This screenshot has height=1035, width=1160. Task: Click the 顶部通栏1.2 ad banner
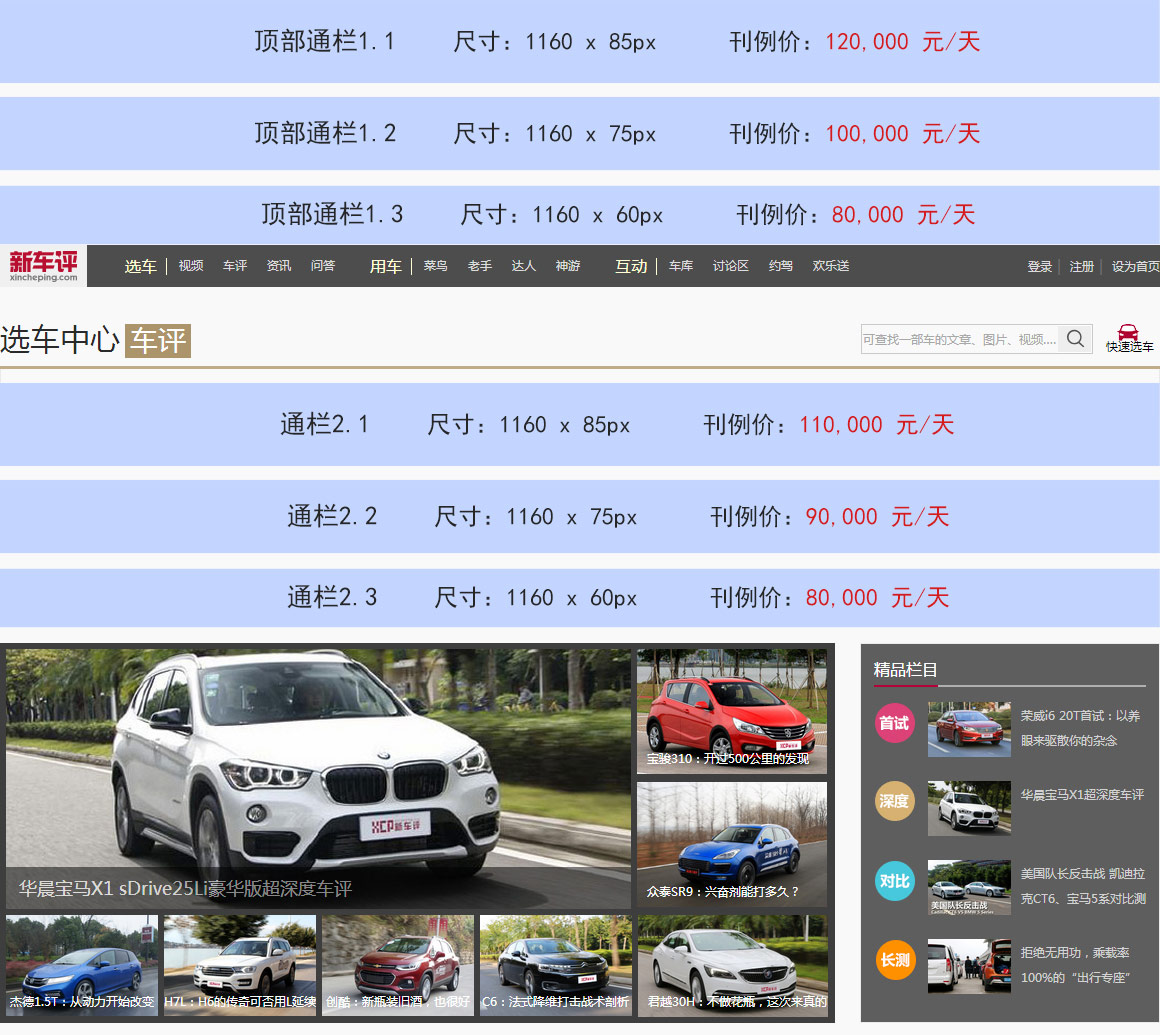(x=580, y=133)
